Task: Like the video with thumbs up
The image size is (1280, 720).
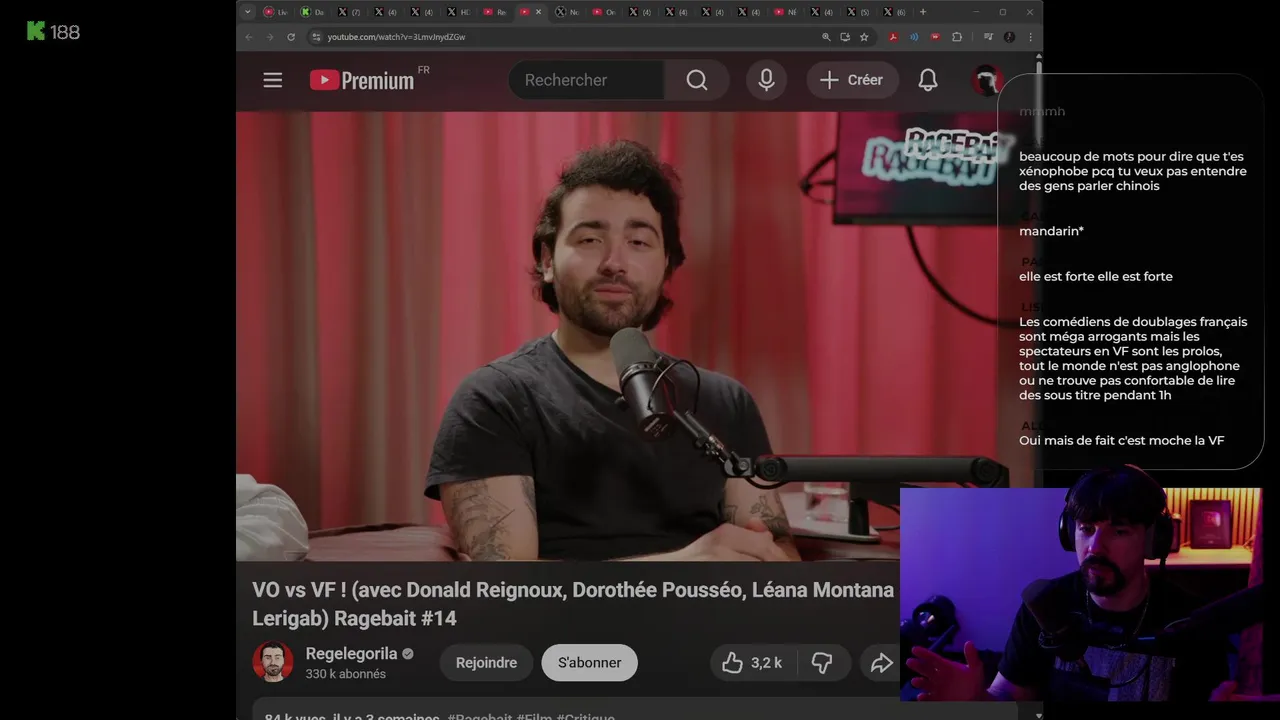Action: 733,662
